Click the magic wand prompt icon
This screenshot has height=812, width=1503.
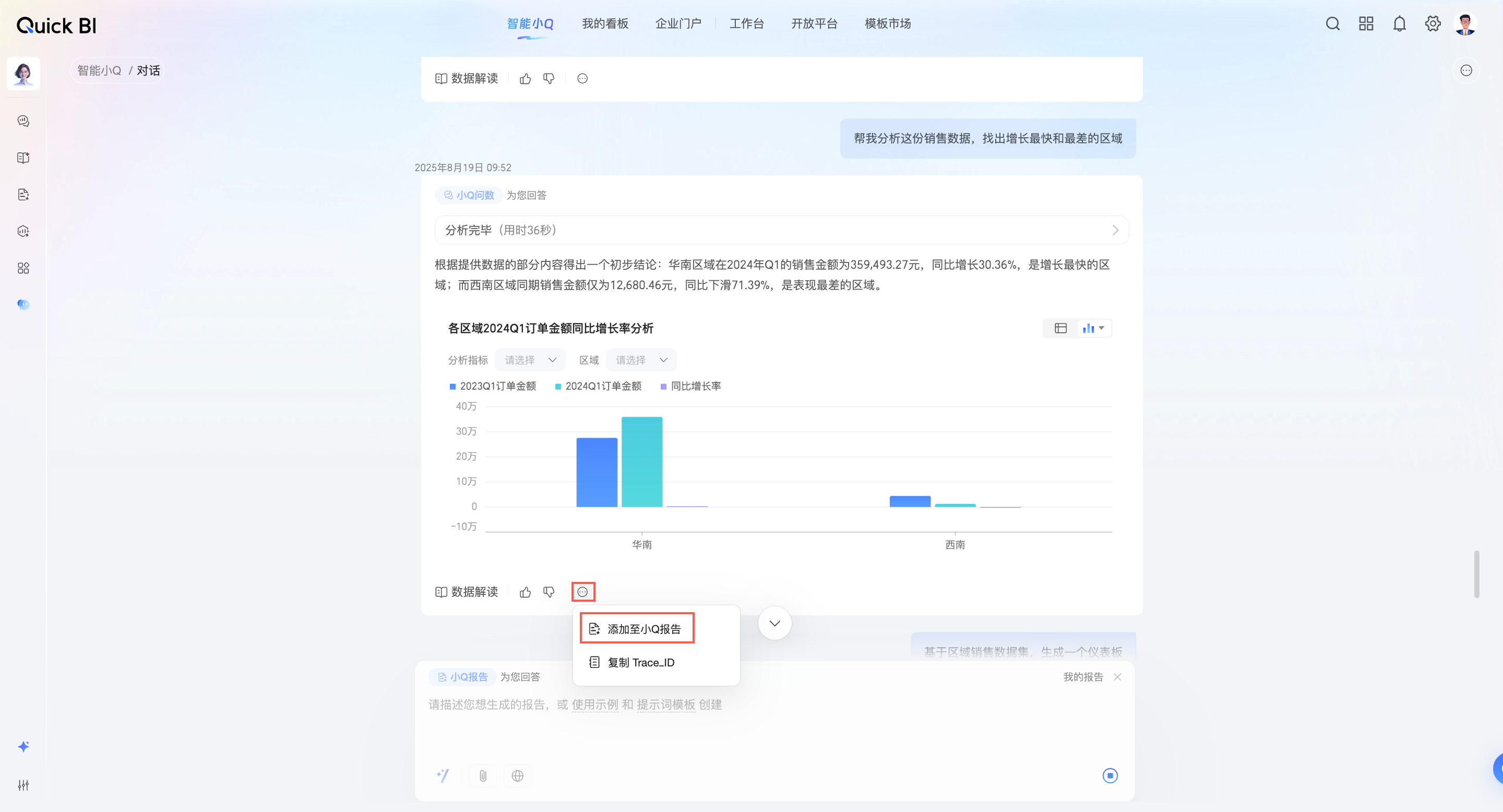click(443, 775)
